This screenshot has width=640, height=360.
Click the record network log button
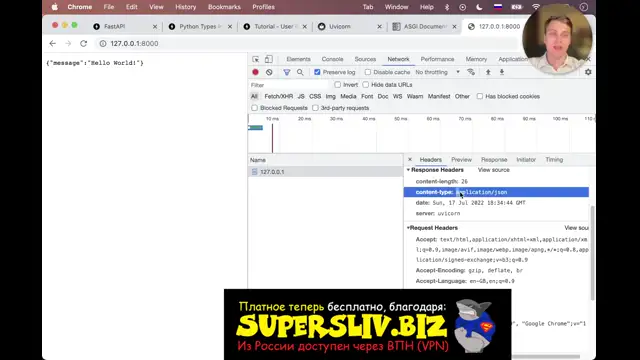(256, 72)
